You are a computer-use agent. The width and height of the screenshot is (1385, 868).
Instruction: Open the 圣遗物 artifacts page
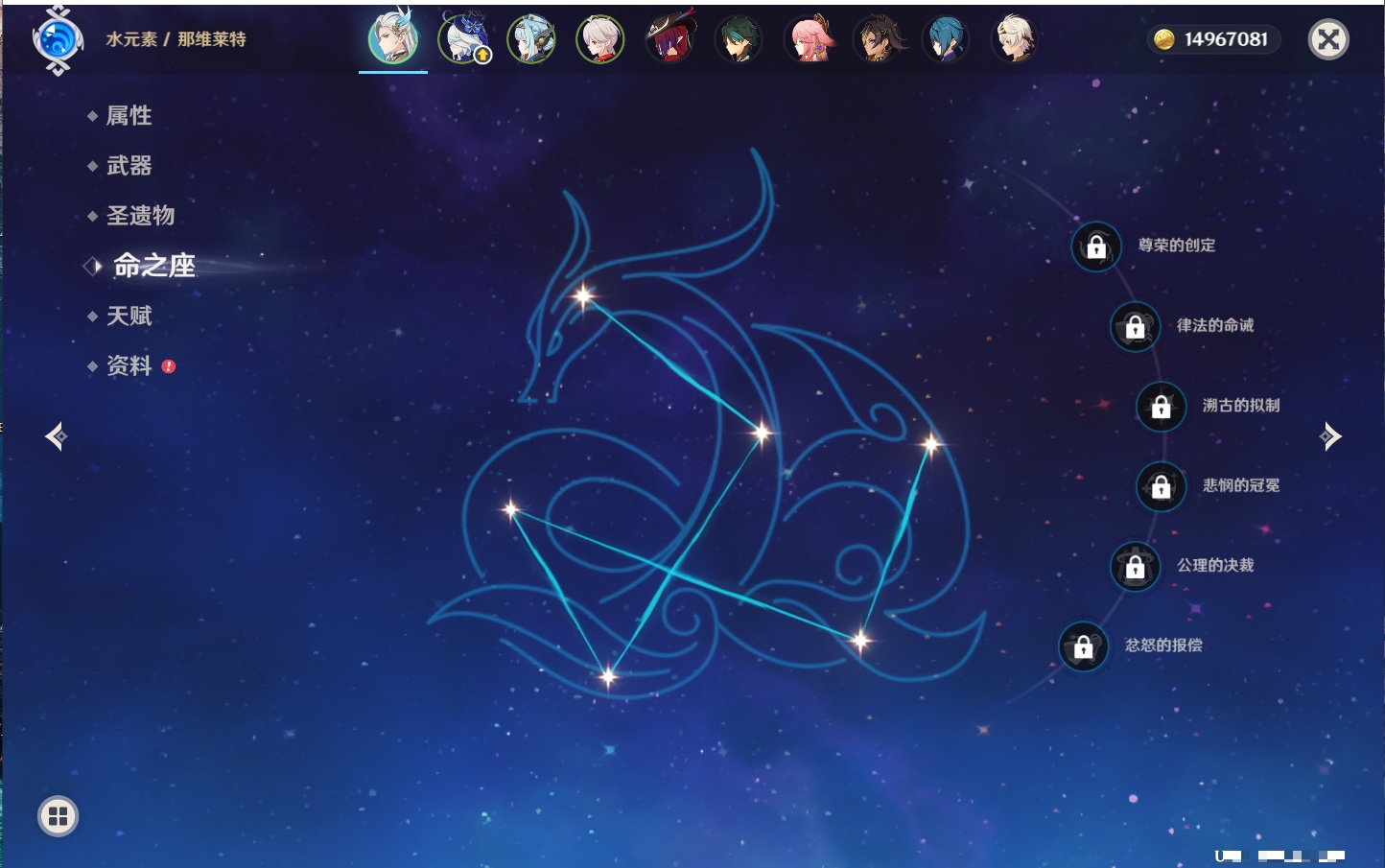click(x=140, y=216)
